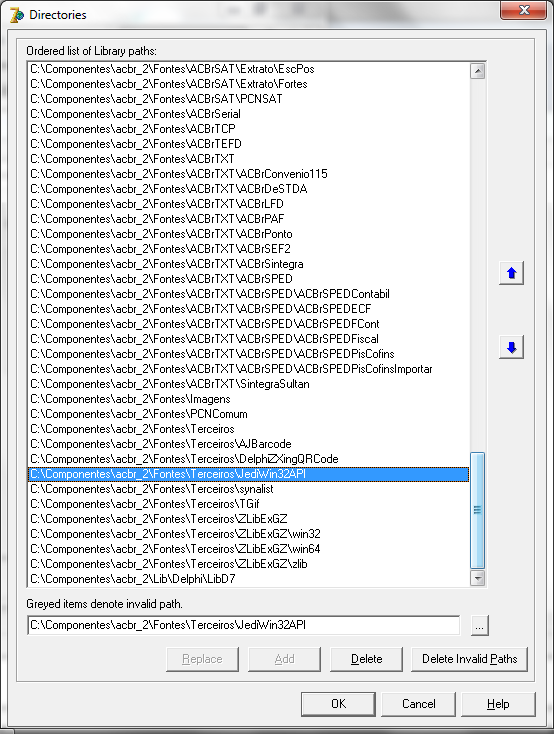Move selected path down with blue arrow
This screenshot has width=554, height=734.
pos(511,347)
